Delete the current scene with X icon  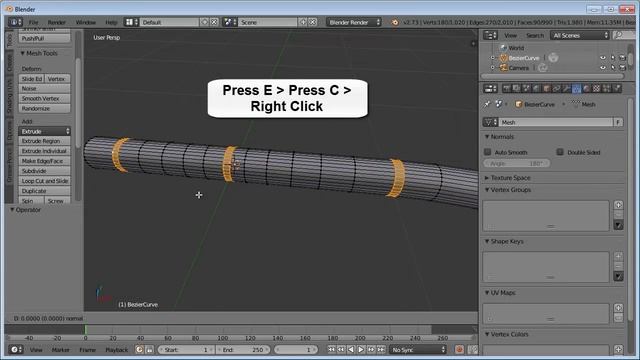[x=313, y=22]
